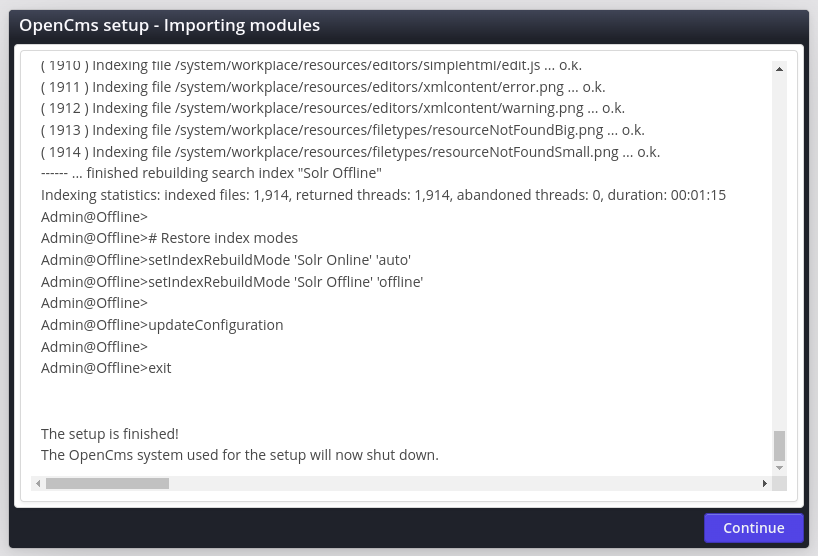818x556 pixels.
Task: Click the horizontal scrollbar track right of the thumb
Action: (460, 484)
